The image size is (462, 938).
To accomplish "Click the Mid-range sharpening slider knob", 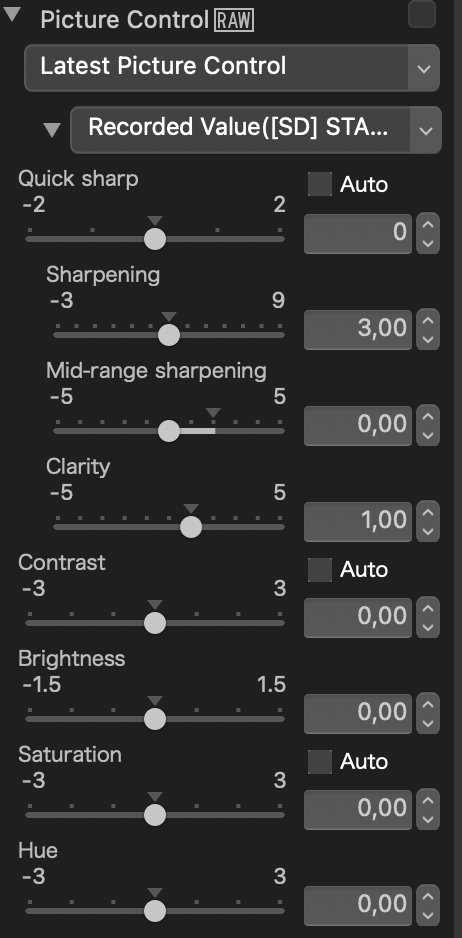I will click(x=169, y=431).
